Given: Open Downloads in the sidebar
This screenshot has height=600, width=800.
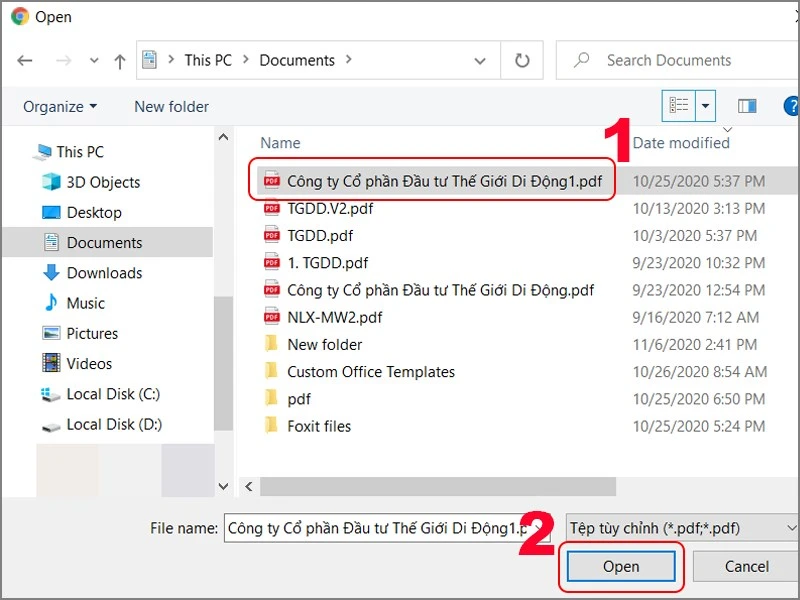Looking at the screenshot, I should (x=104, y=273).
